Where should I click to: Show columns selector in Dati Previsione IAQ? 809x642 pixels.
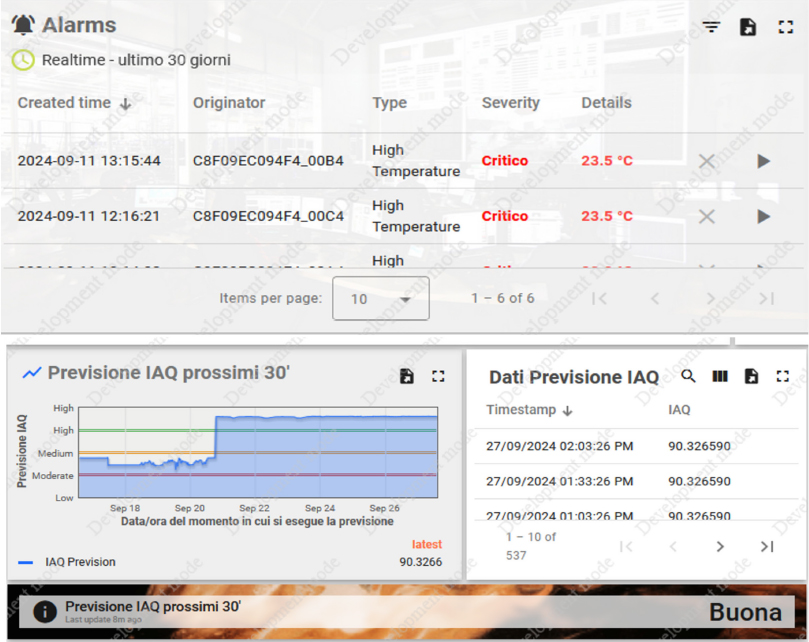point(719,376)
